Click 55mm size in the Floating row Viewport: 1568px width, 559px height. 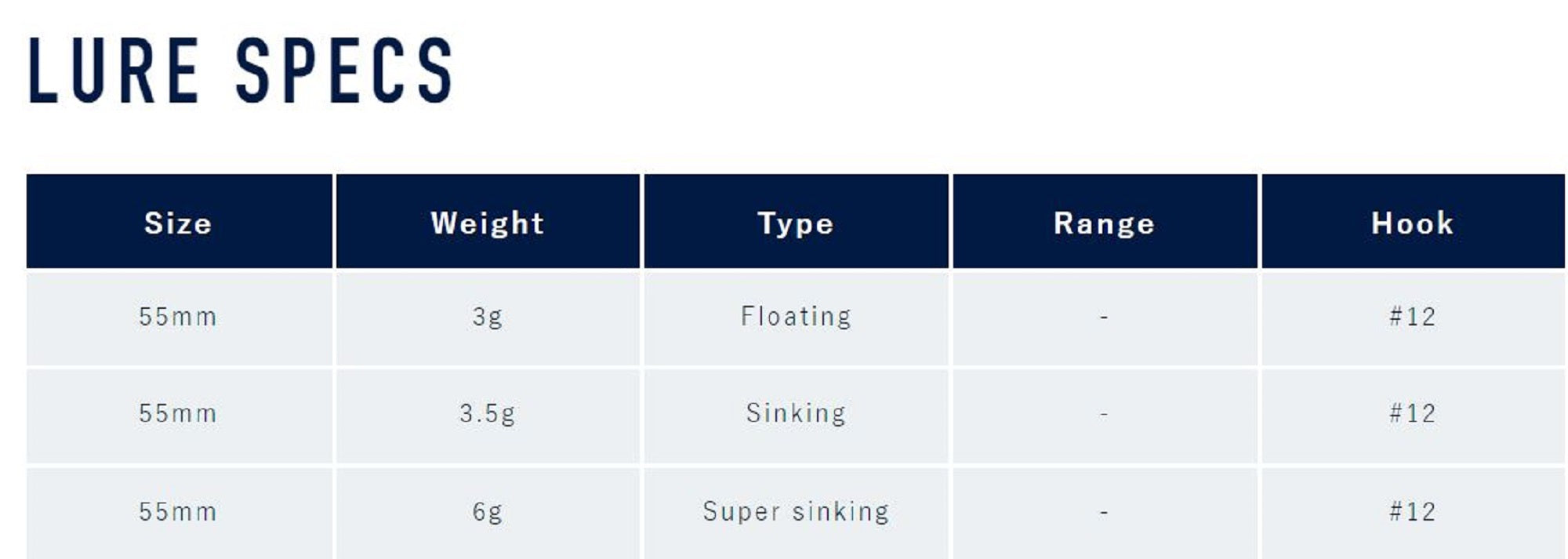coord(178,317)
